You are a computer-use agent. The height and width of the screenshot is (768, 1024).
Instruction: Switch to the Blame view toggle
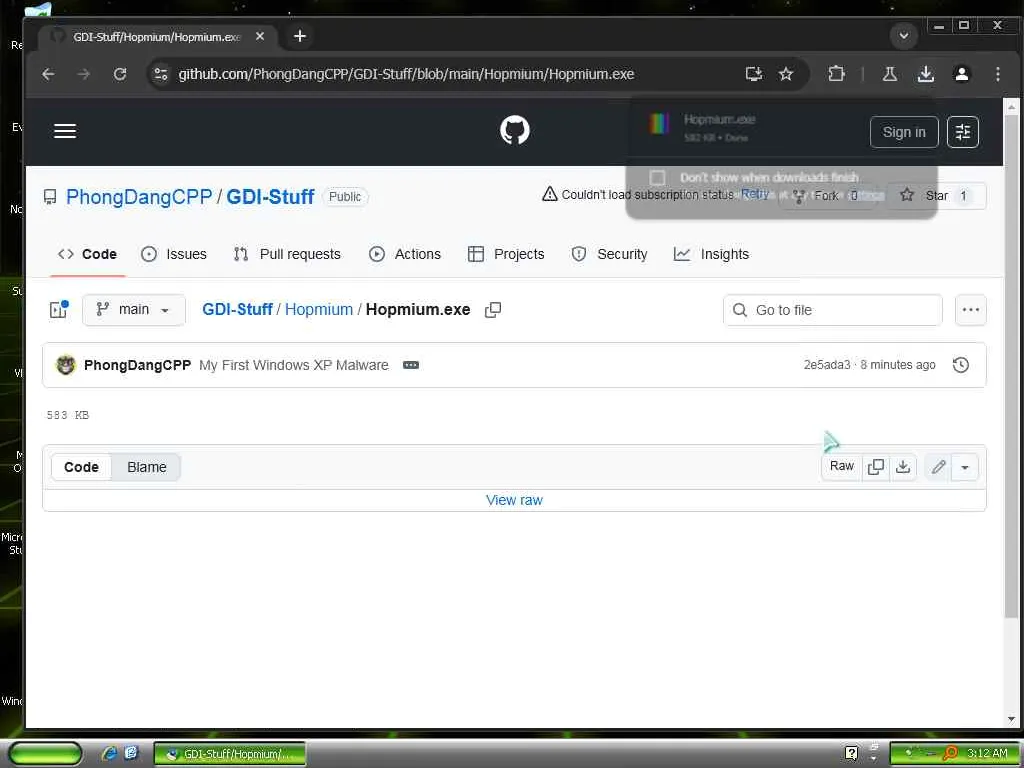[146, 467]
